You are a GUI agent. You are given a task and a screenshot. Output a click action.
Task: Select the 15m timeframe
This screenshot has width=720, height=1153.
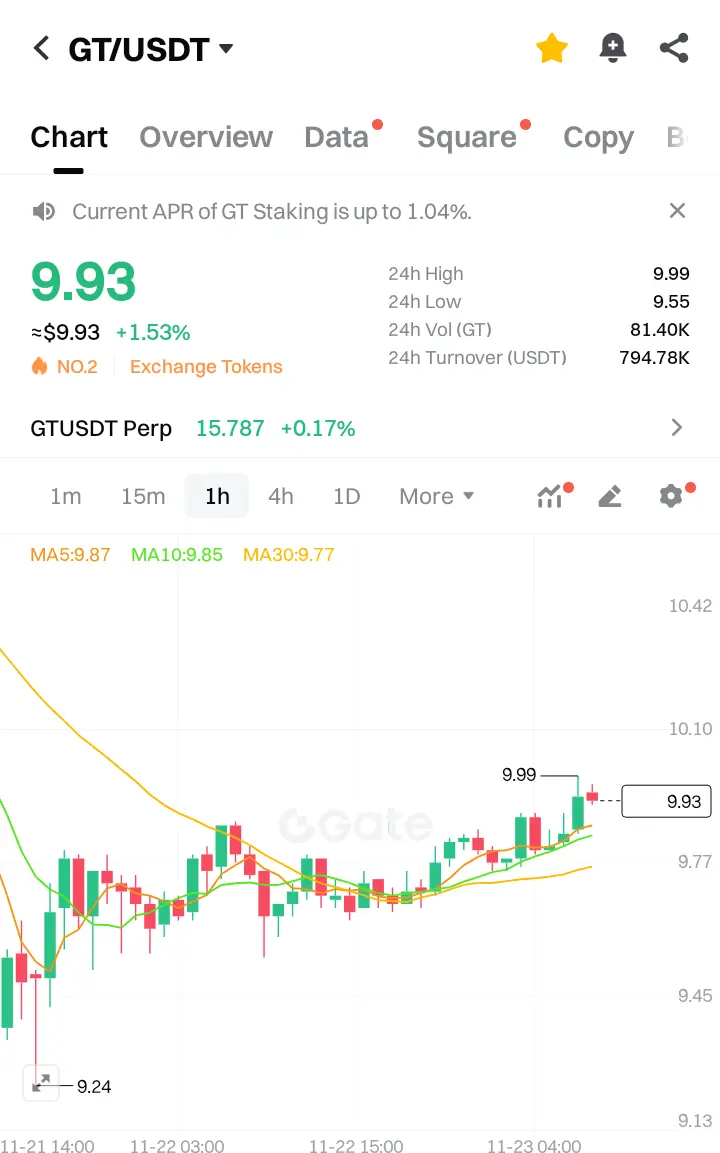(143, 496)
